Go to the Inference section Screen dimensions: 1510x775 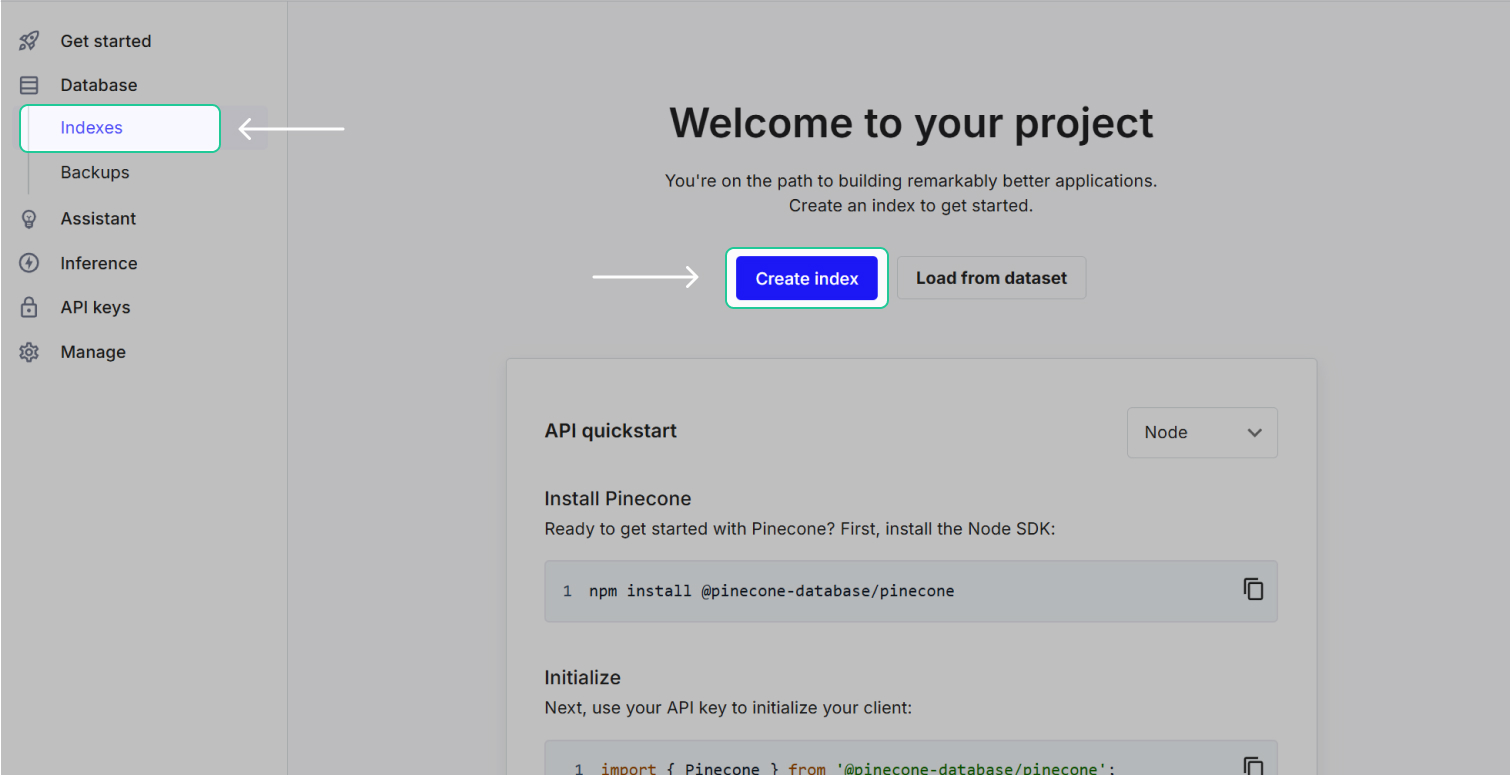99,263
